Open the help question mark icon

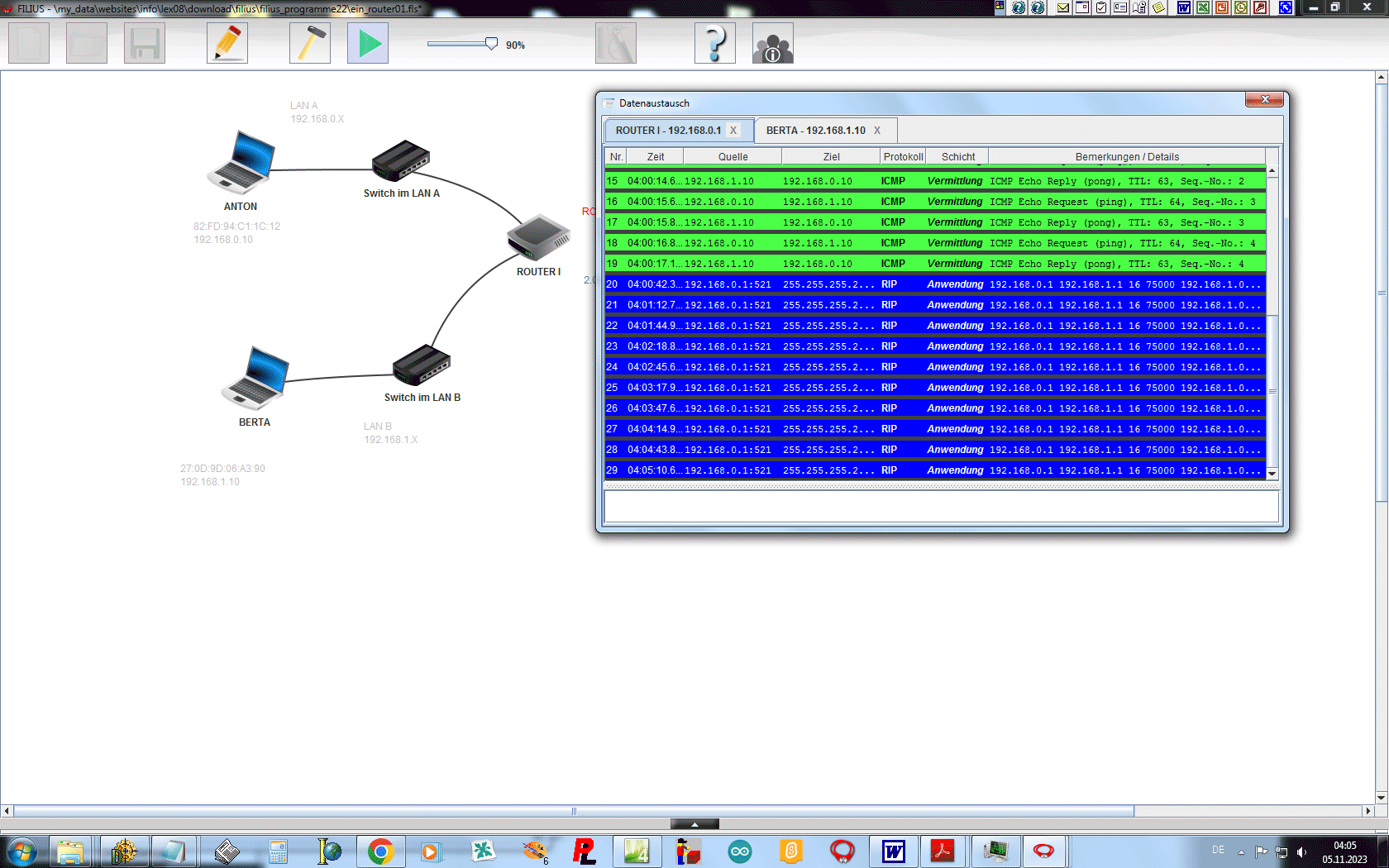[x=715, y=43]
